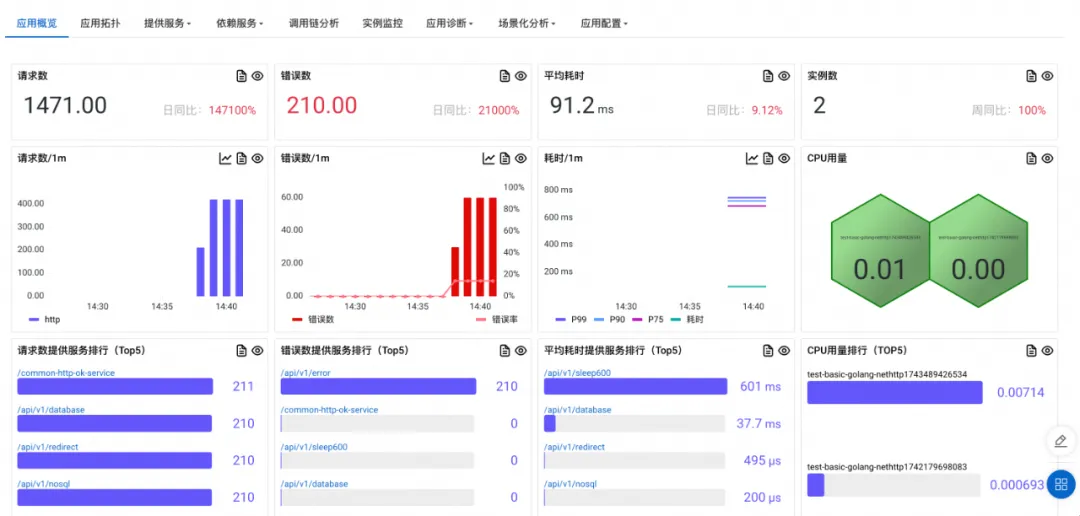Click /api/v1/redirect link in 请求数 ranking
1080x516 pixels.
[x=48, y=447]
